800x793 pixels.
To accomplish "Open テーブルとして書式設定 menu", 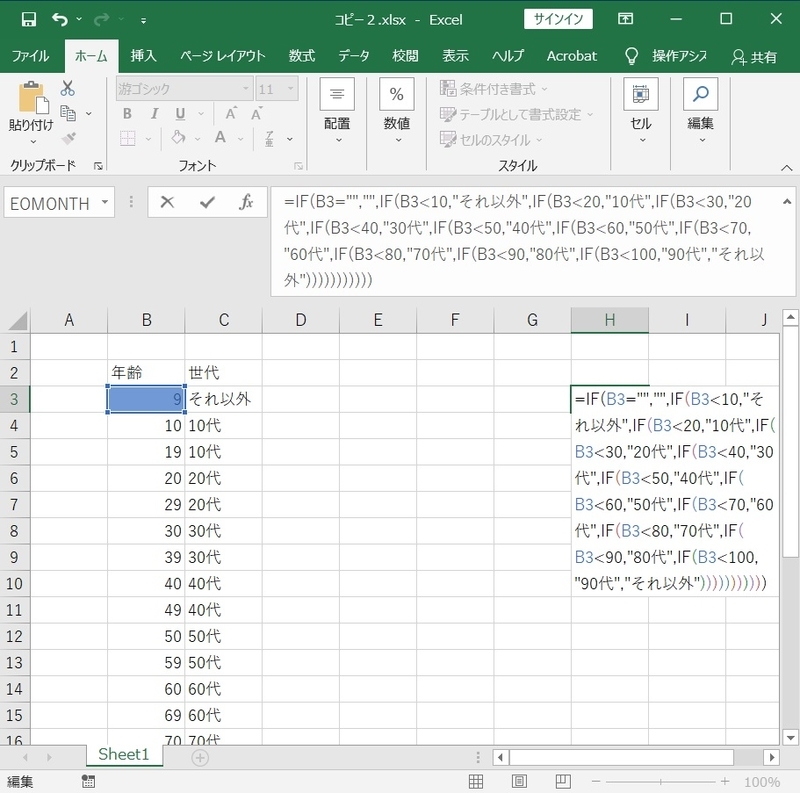I will pyautogui.click(x=516, y=114).
